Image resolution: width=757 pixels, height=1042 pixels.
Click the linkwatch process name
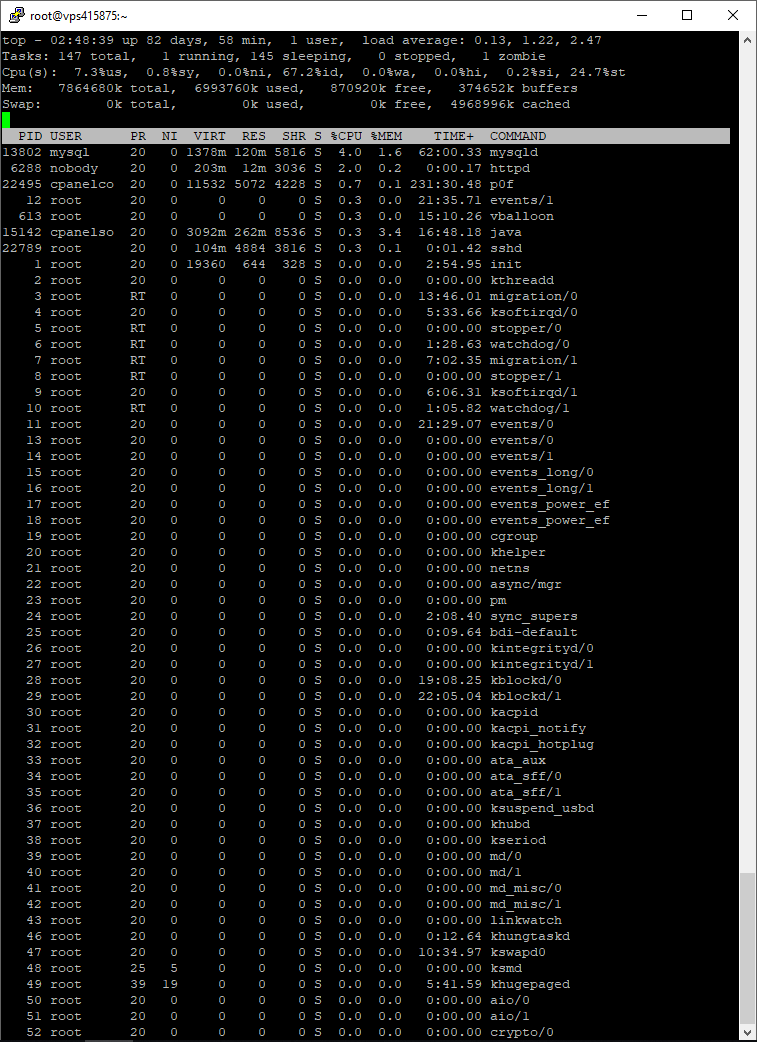(526, 920)
